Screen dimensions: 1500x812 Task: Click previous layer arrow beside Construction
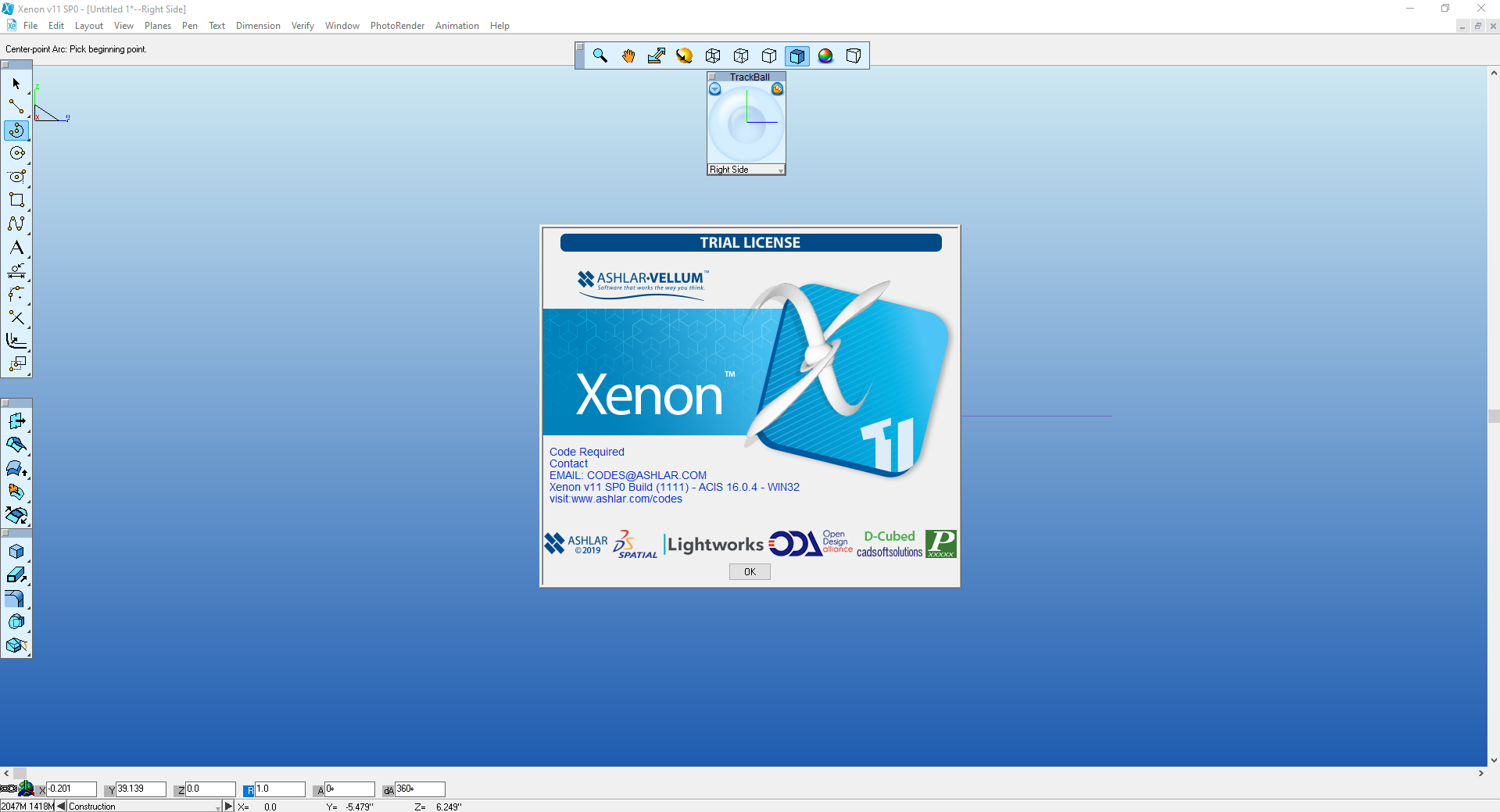pos(61,806)
